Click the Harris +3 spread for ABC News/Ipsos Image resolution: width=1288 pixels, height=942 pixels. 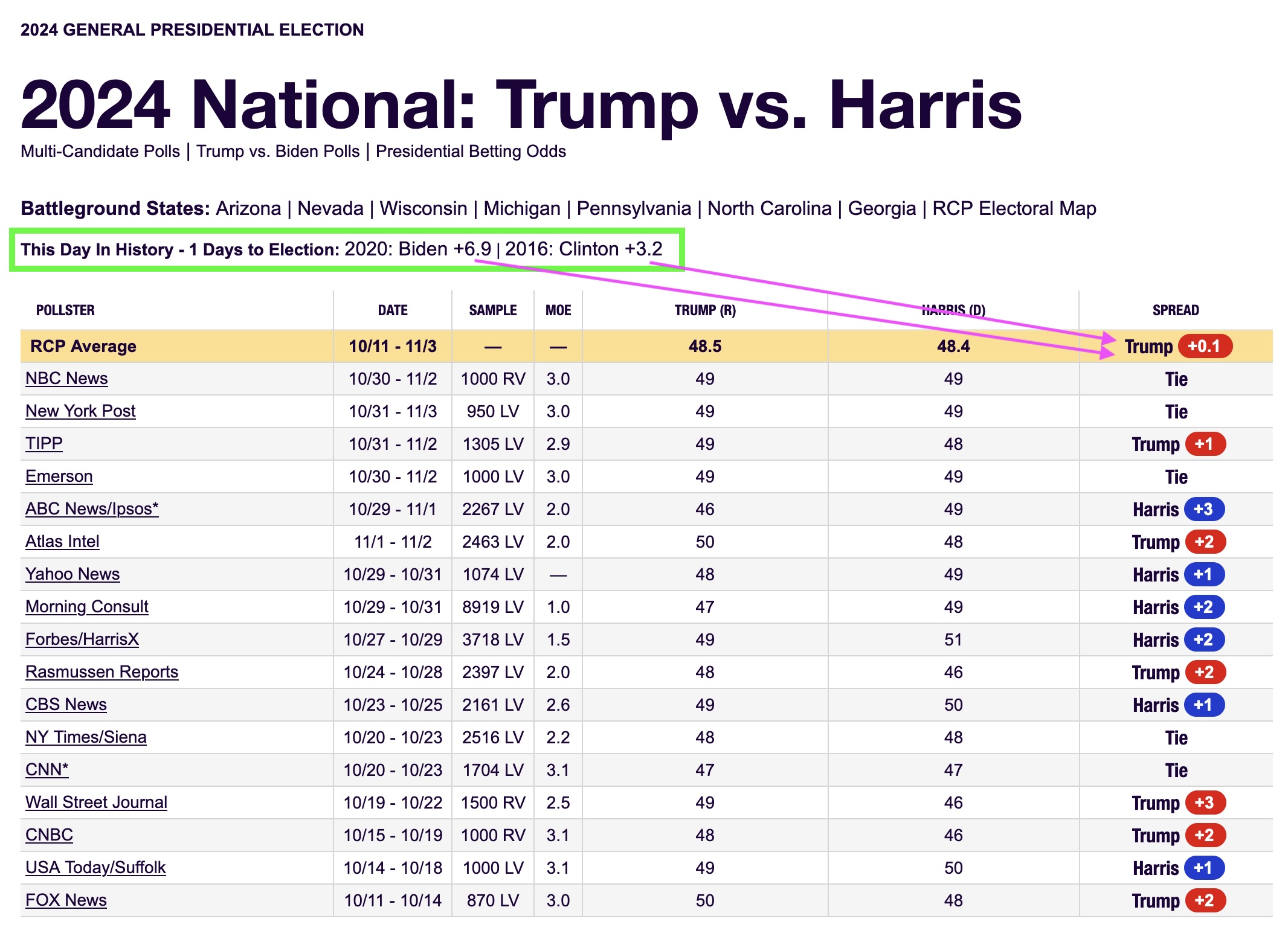click(1179, 509)
